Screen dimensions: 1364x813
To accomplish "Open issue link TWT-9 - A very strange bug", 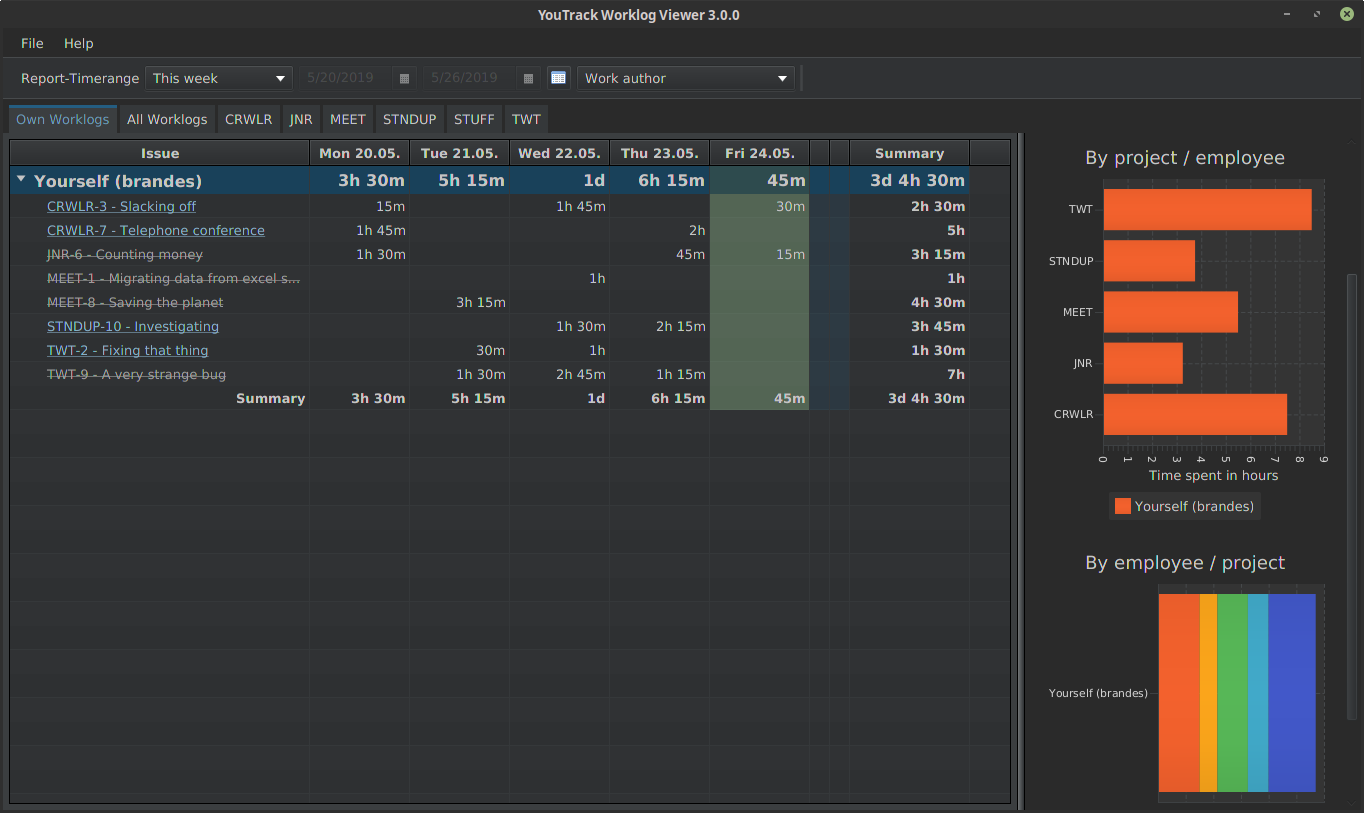I will click(136, 374).
